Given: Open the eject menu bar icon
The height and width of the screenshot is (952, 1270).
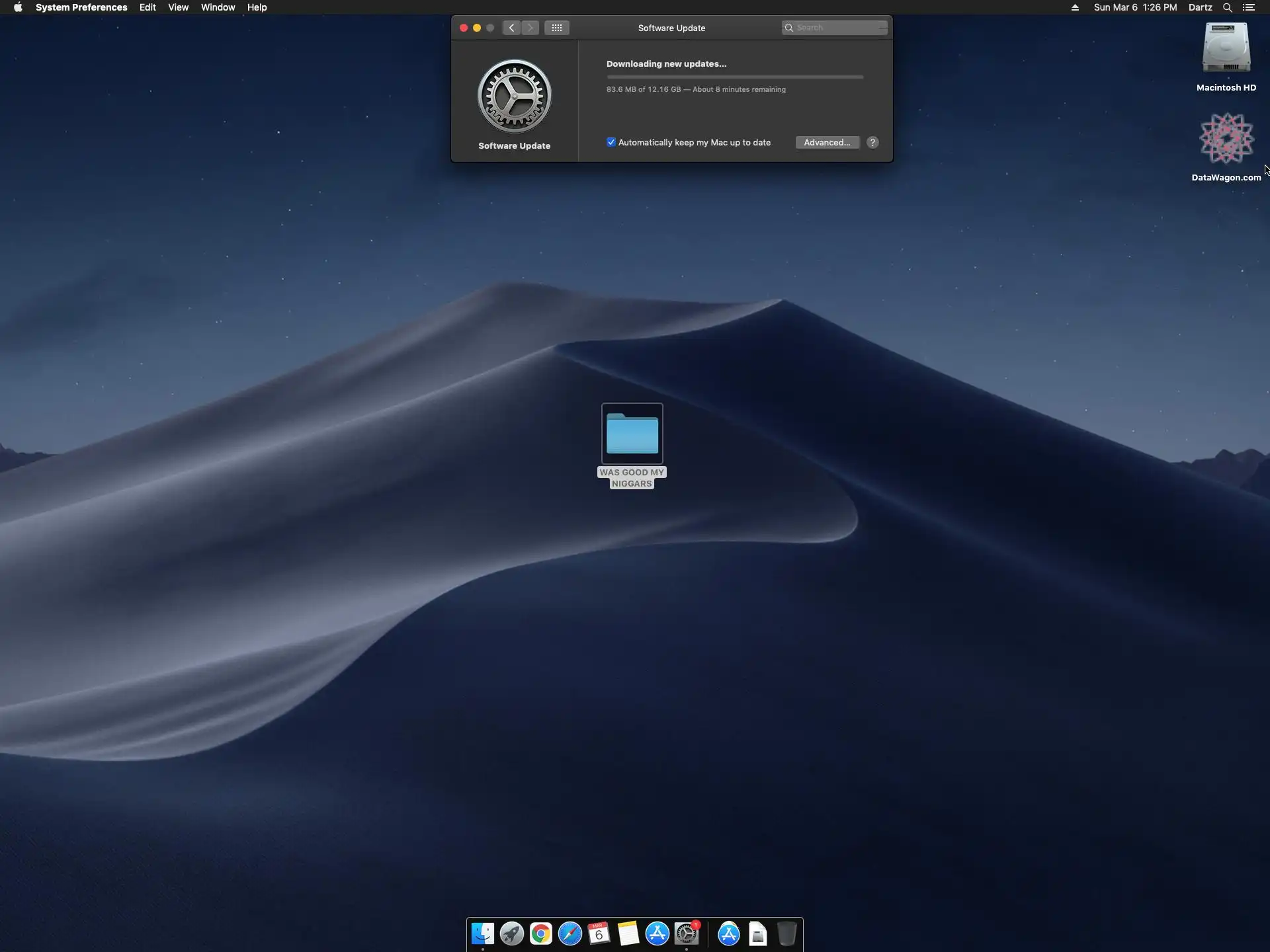Looking at the screenshot, I should click(x=1075, y=7).
